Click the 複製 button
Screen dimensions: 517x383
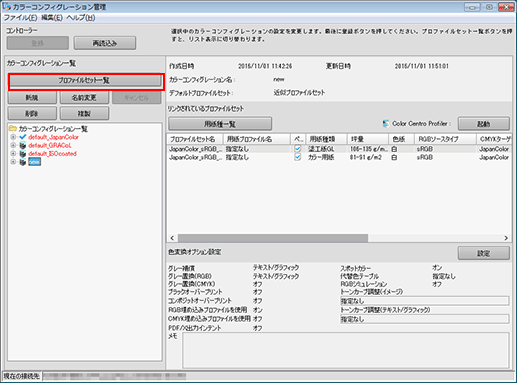coord(84,114)
